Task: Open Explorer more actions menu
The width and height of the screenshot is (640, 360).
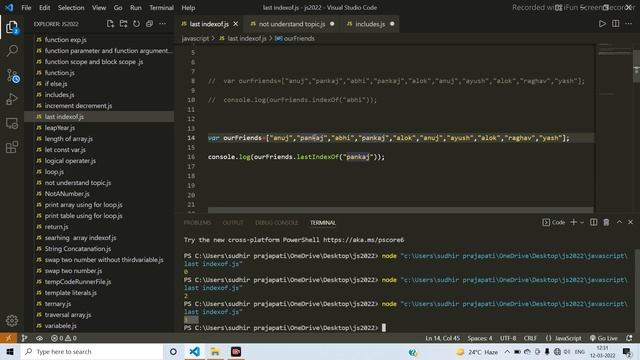Action: coord(162,24)
